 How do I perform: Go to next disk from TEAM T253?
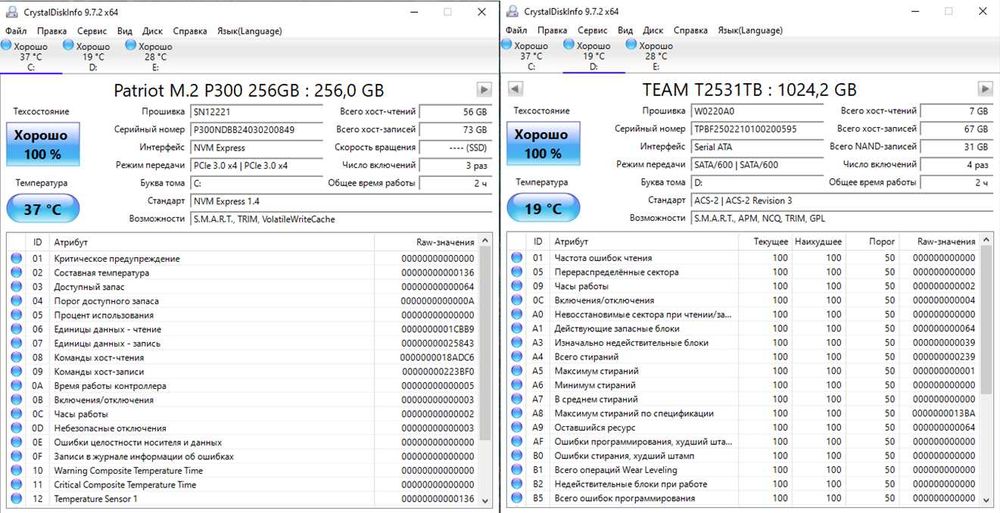[985, 89]
